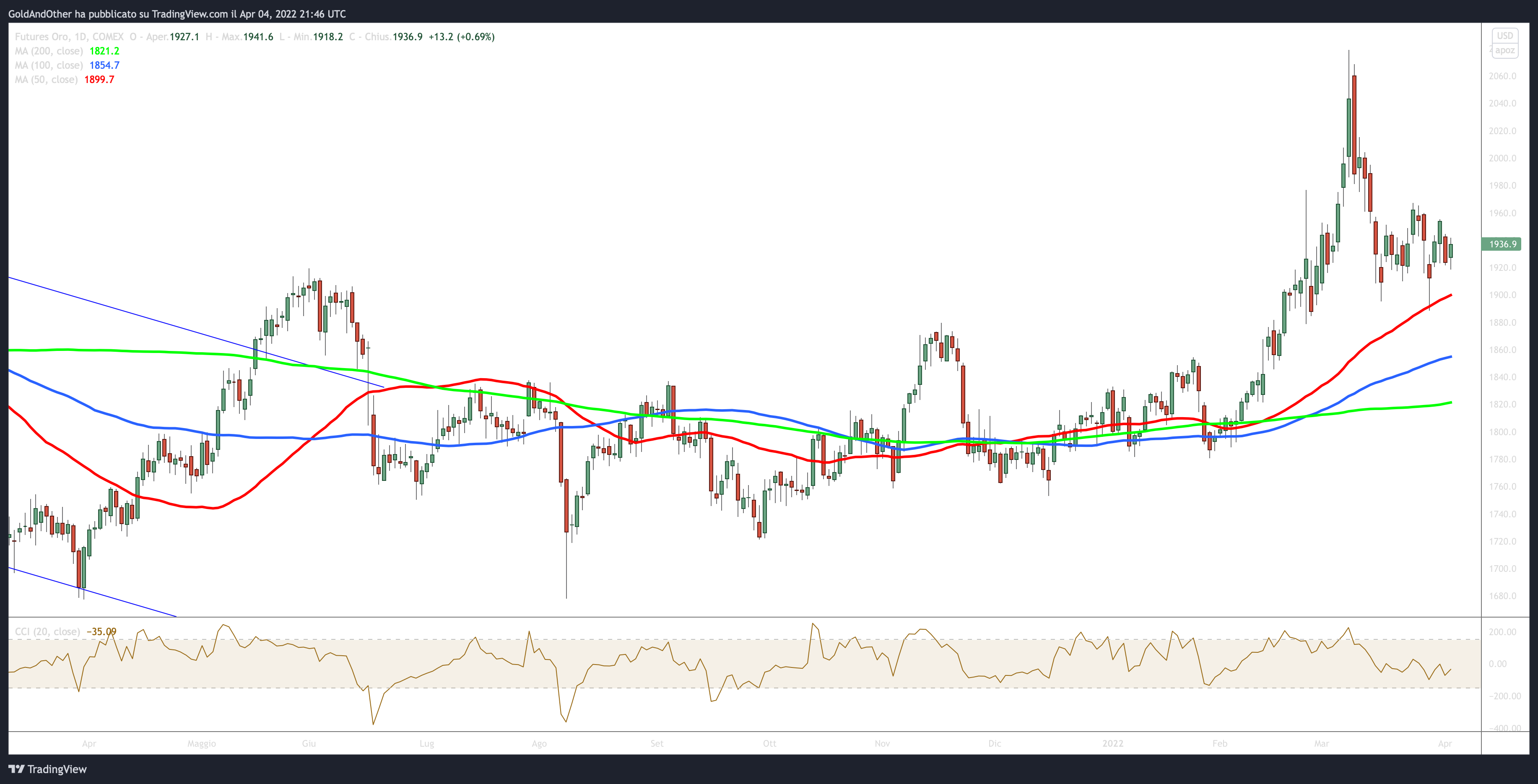
Task: Click the Maggio label on the time axis
Action: pos(202,743)
